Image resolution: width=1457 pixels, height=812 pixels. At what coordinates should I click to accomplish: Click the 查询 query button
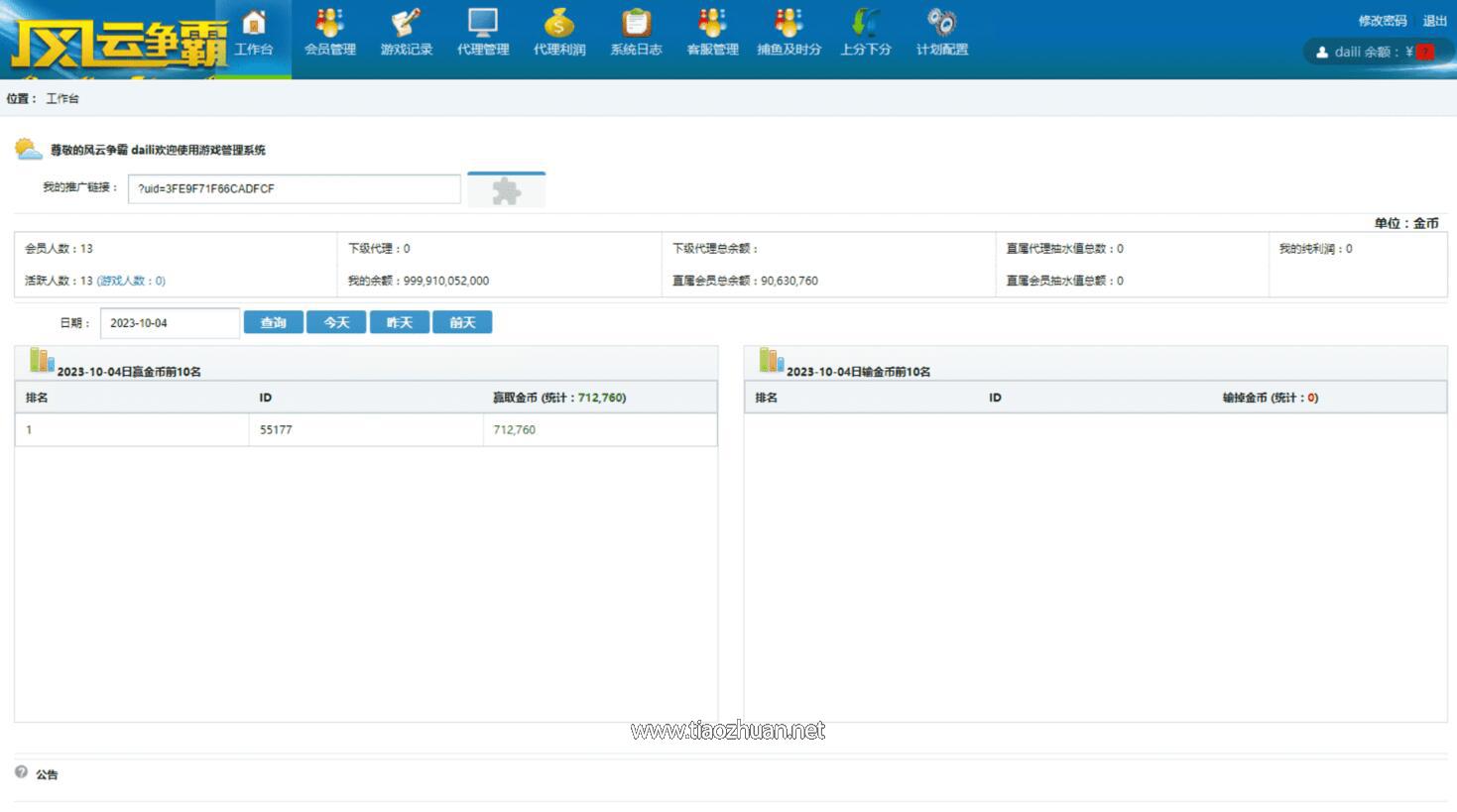[x=274, y=322]
